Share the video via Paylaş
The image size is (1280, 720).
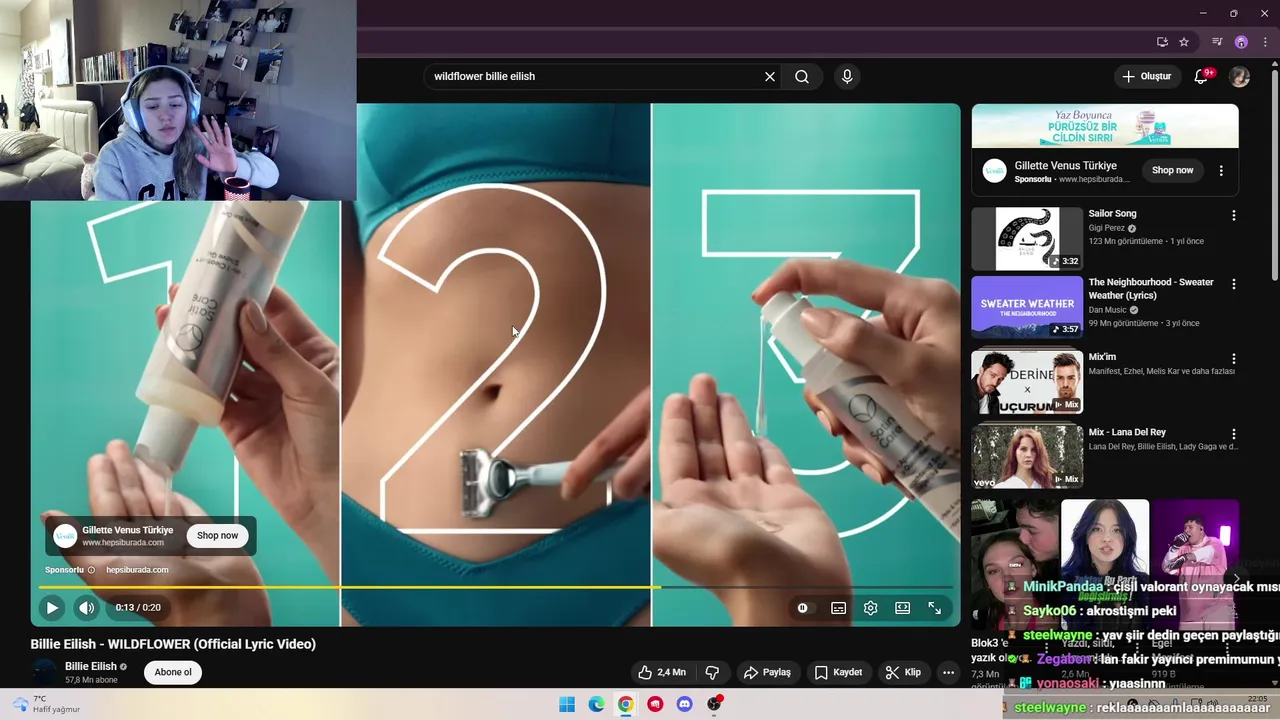(x=768, y=672)
